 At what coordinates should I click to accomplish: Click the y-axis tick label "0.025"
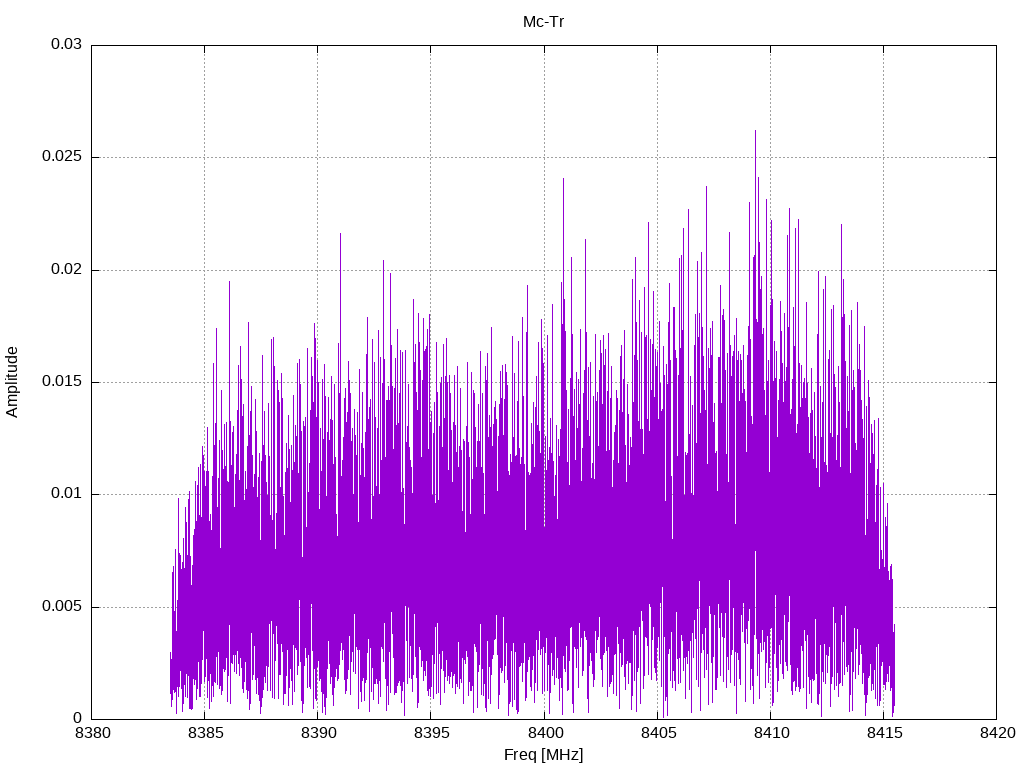(x=62, y=157)
